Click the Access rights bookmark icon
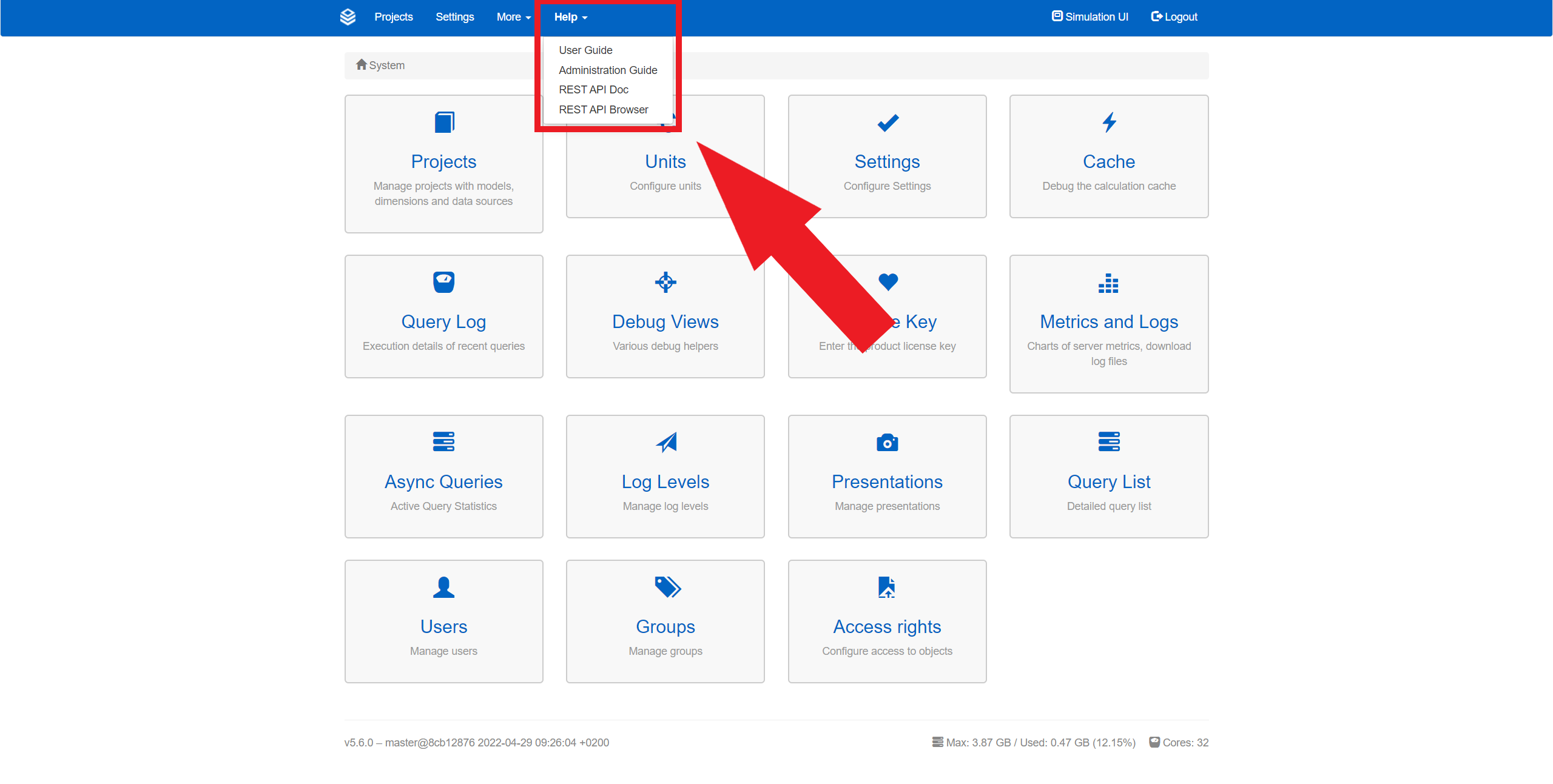 click(887, 586)
